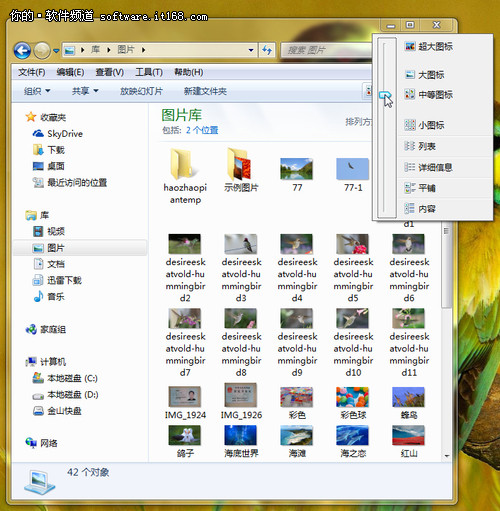Viewport: 500px width, 511px height.
Task: Open 收藏夹 favorites in sidebar
Action: [x=46, y=117]
